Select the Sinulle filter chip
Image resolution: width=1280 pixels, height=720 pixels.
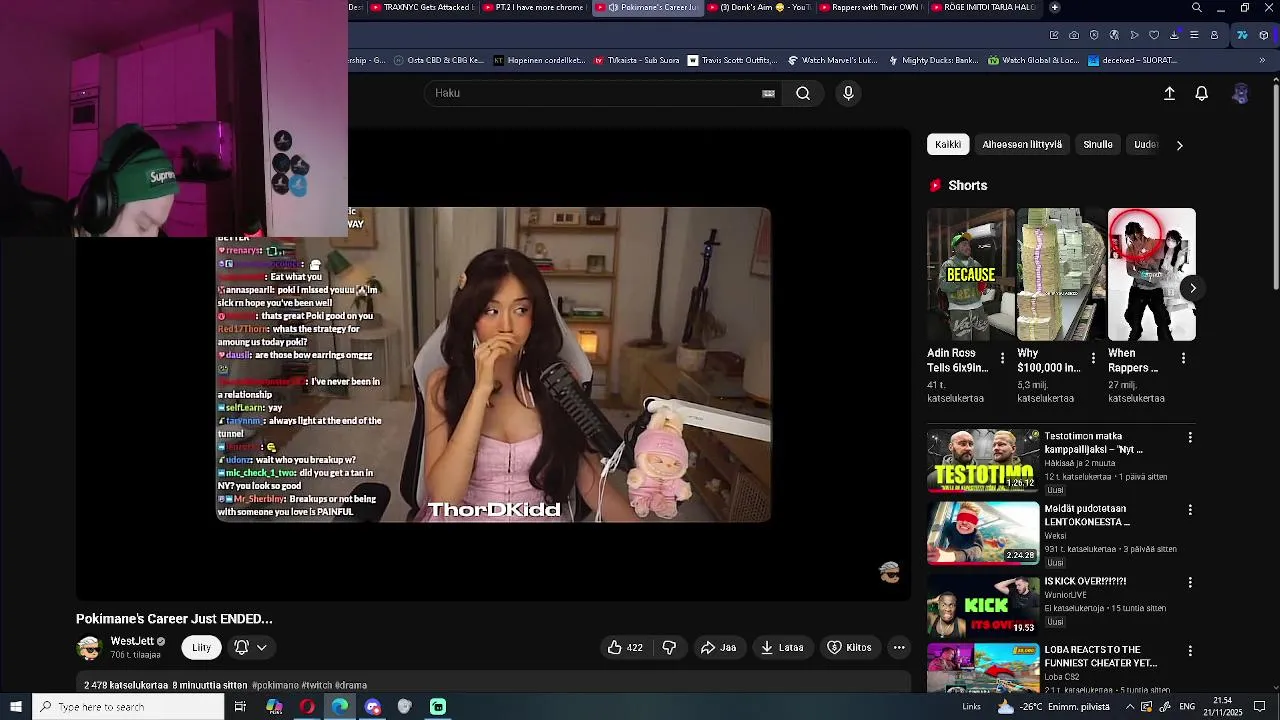click(1098, 144)
